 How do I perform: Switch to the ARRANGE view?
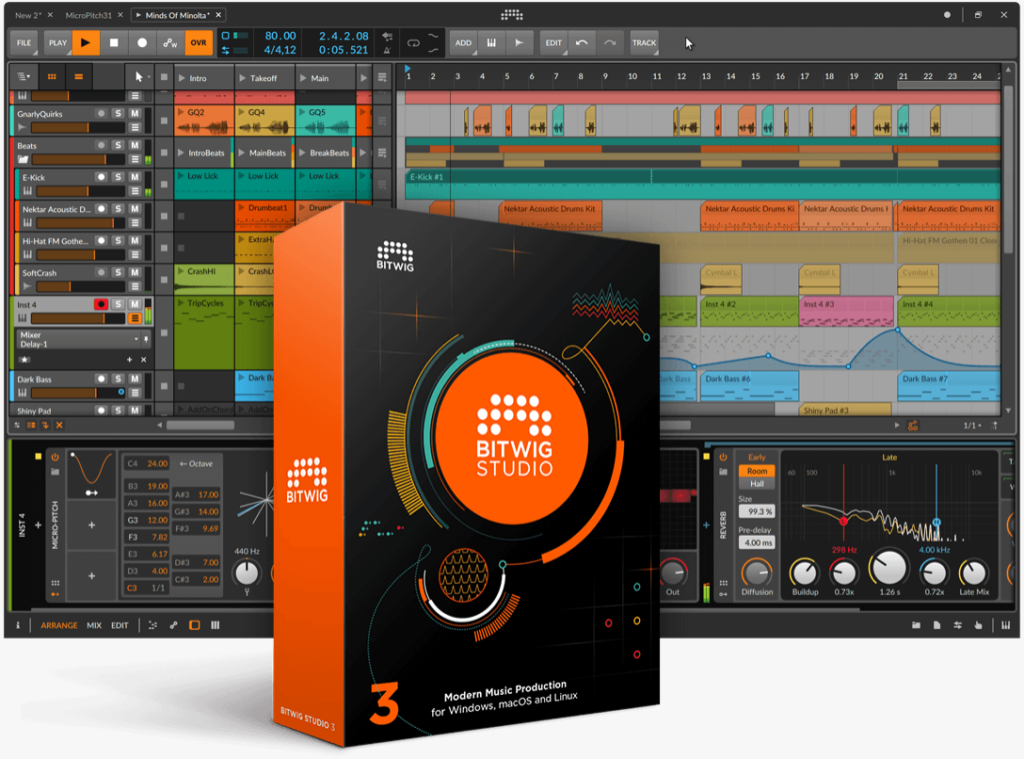click(x=59, y=626)
